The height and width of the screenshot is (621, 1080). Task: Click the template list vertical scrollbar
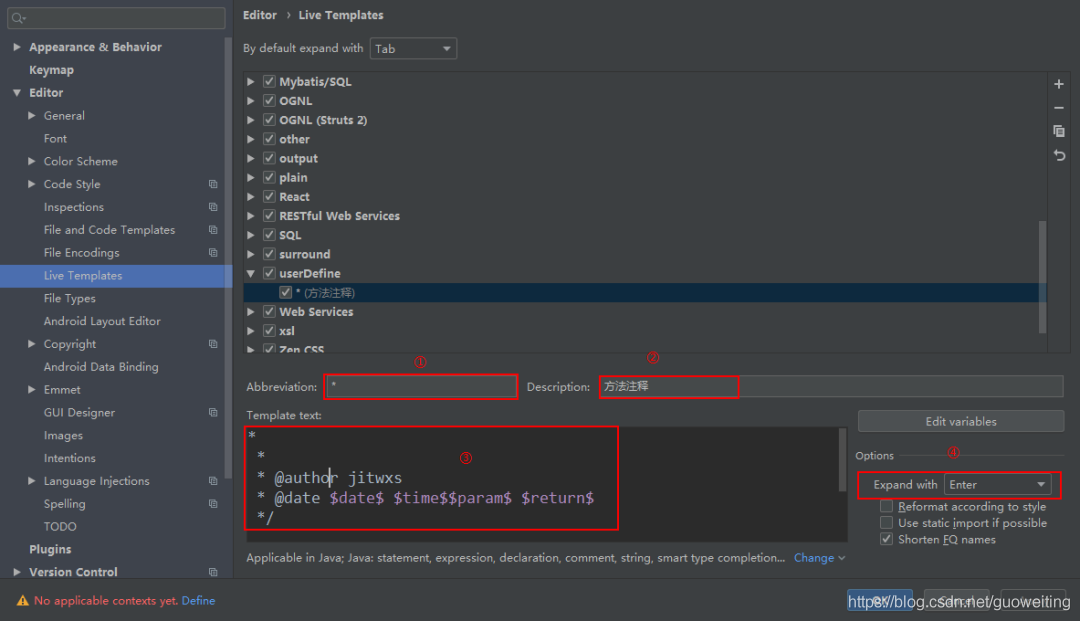[1043, 275]
